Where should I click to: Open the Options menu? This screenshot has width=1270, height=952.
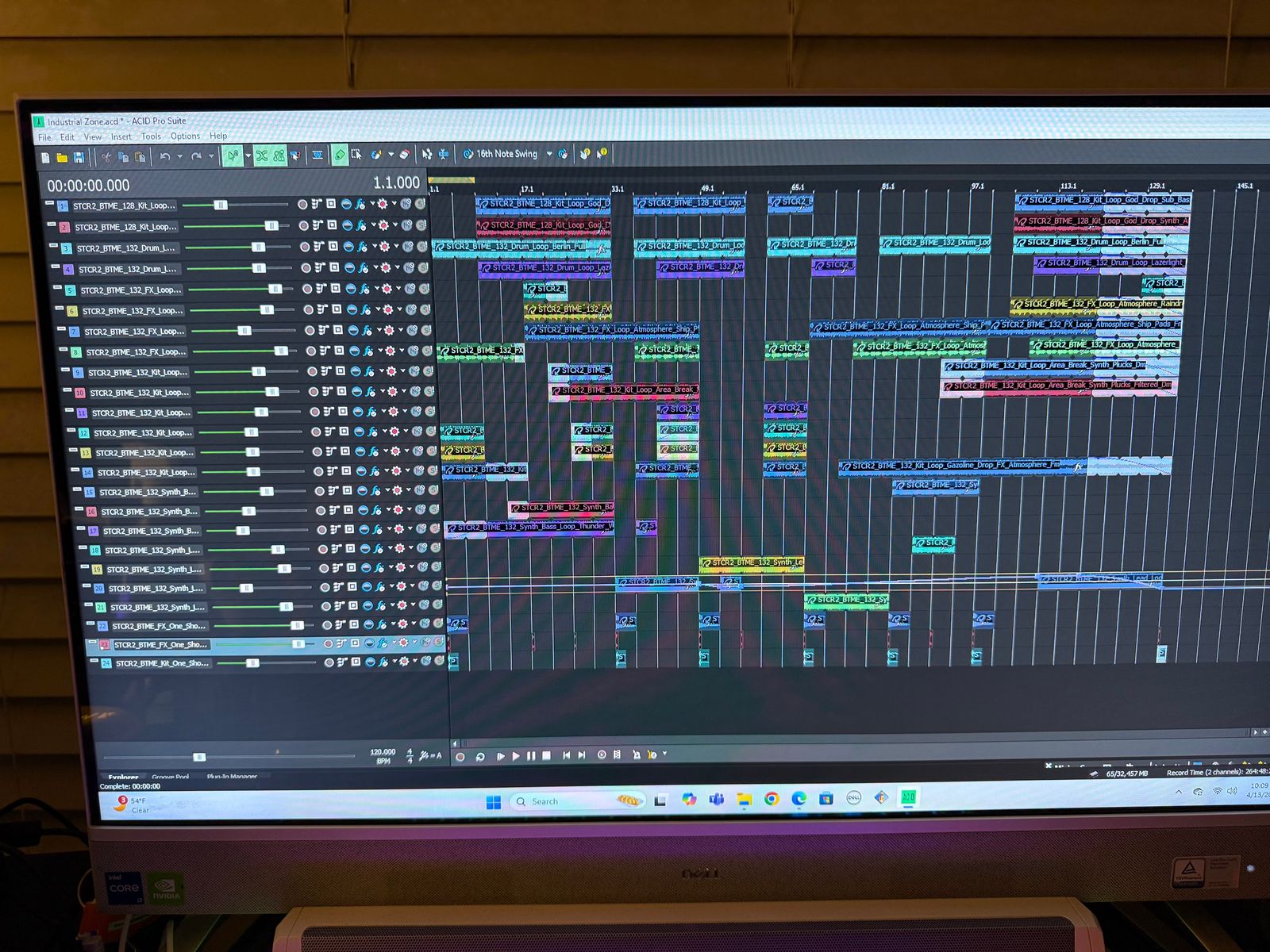point(185,136)
